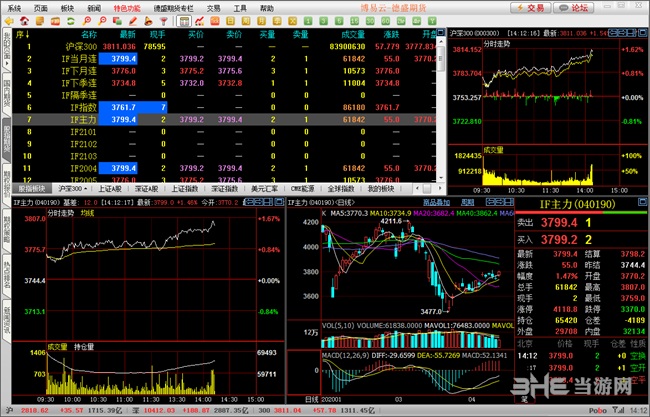This screenshot has width=650, height=417.
Task: Open the 热点排名 left sidebar tab
Action: pos(7,275)
